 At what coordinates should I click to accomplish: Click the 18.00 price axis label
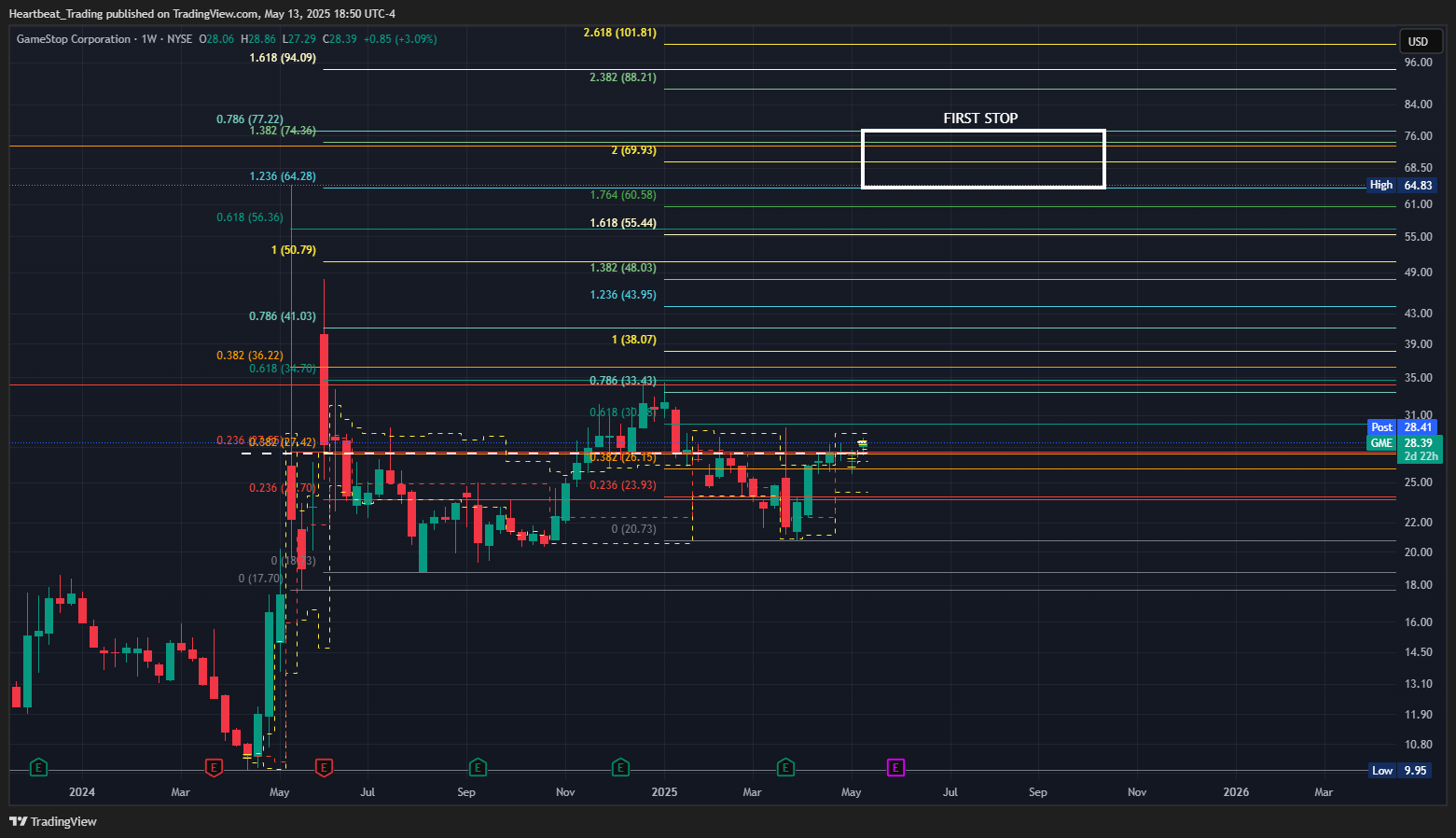point(1418,585)
